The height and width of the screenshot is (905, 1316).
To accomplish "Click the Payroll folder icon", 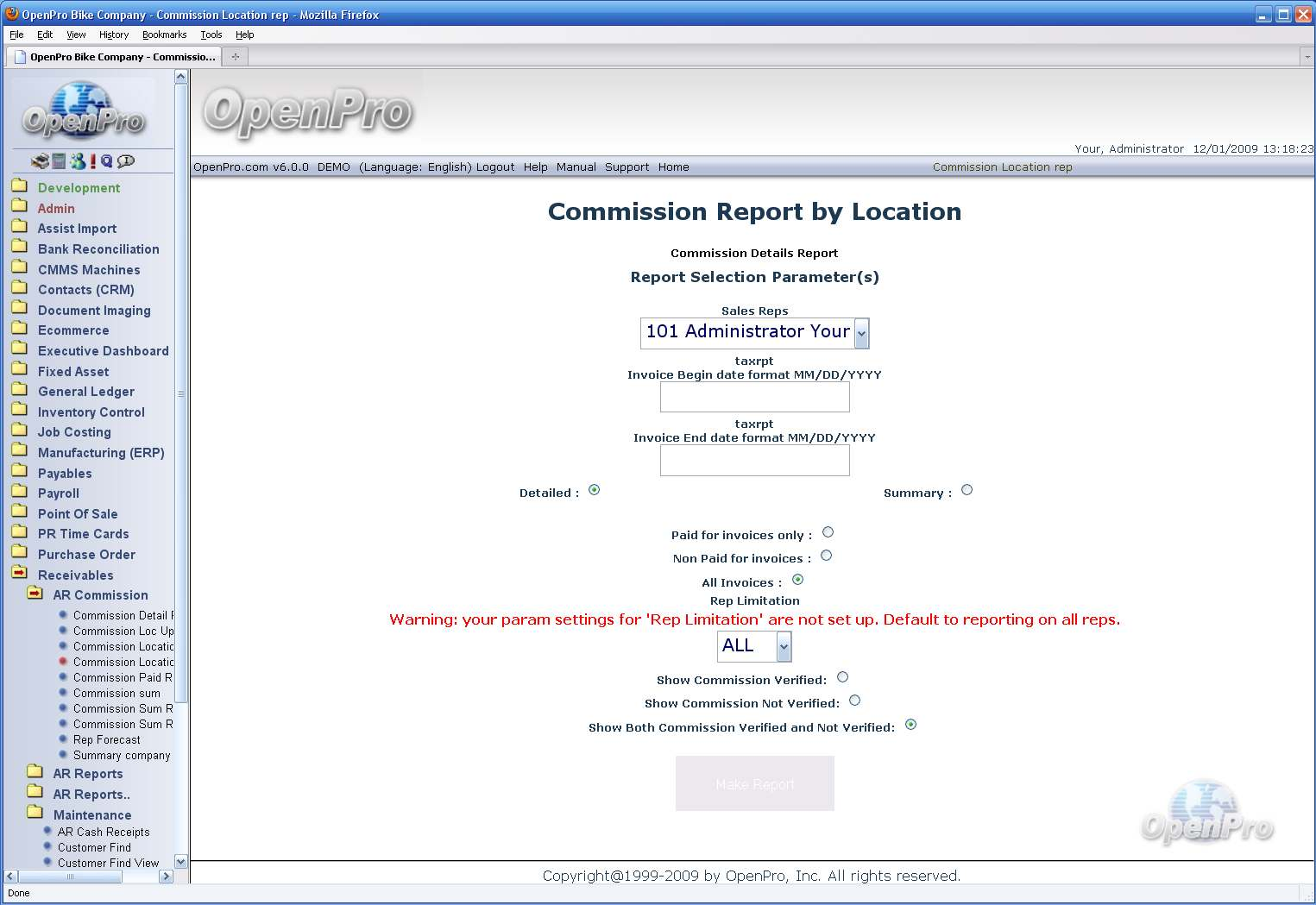I will pos(20,493).
